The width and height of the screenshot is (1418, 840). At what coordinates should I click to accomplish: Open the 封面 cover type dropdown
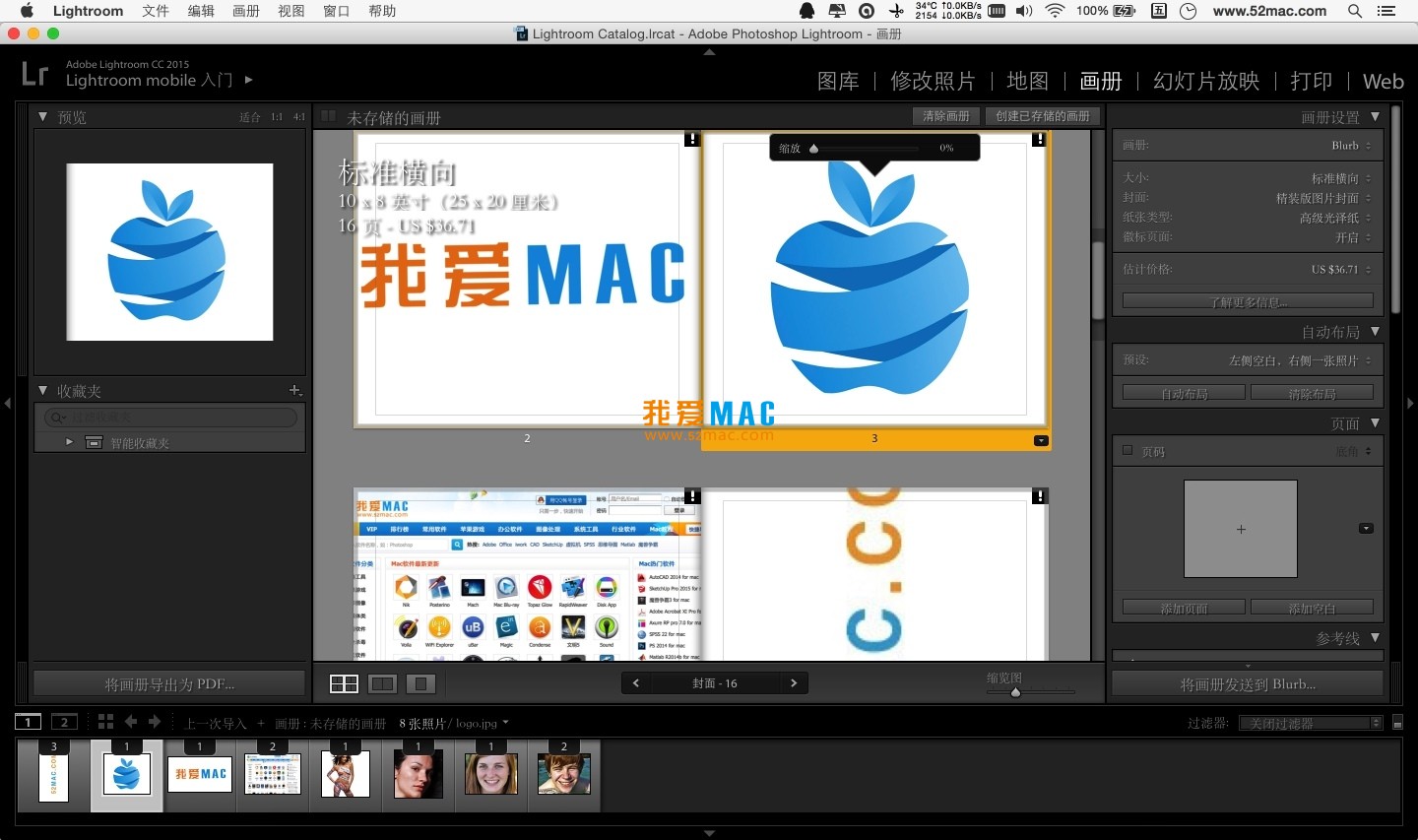click(x=1324, y=198)
